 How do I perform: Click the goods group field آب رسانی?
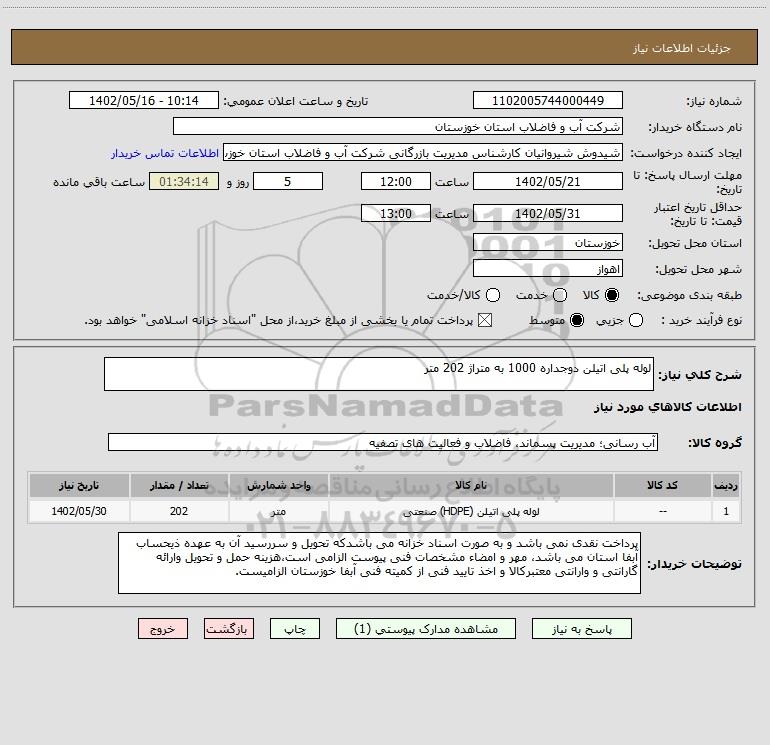pos(383,442)
